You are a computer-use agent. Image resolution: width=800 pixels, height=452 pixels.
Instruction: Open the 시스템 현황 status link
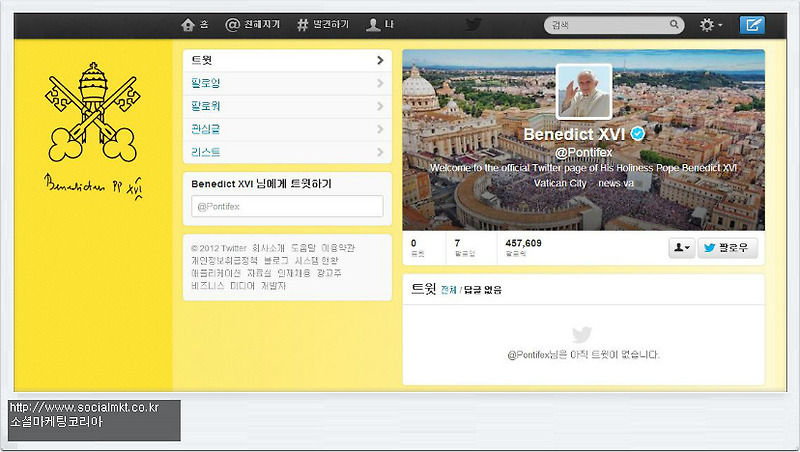(x=316, y=260)
